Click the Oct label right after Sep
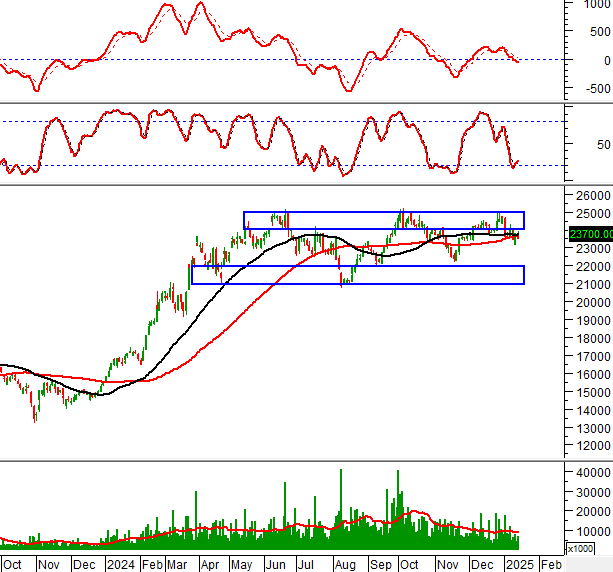The image size is (613, 572). (409, 565)
